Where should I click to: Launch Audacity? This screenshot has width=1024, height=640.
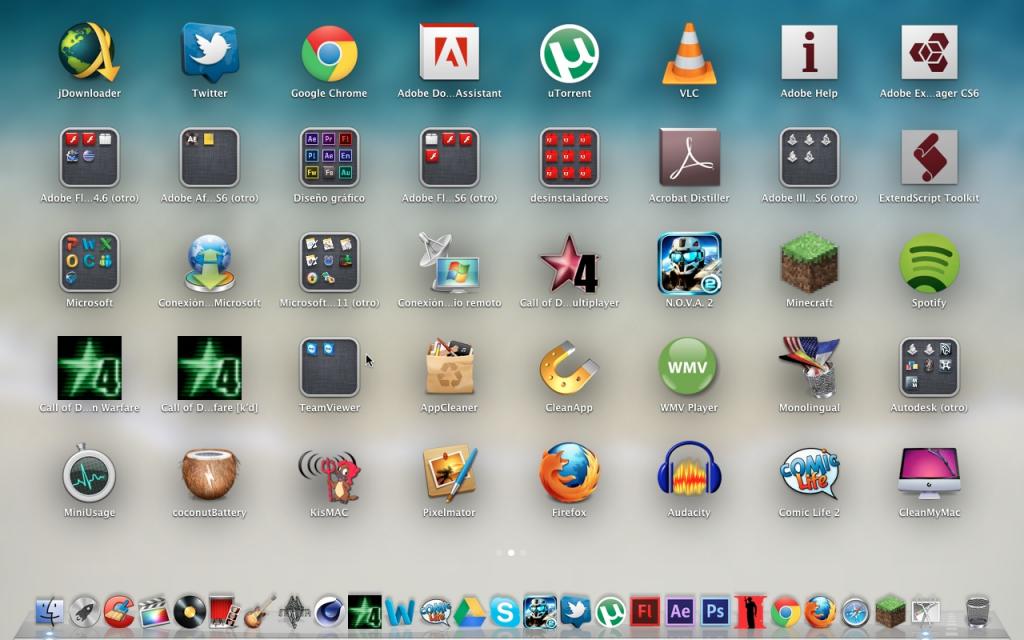tap(689, 472)
